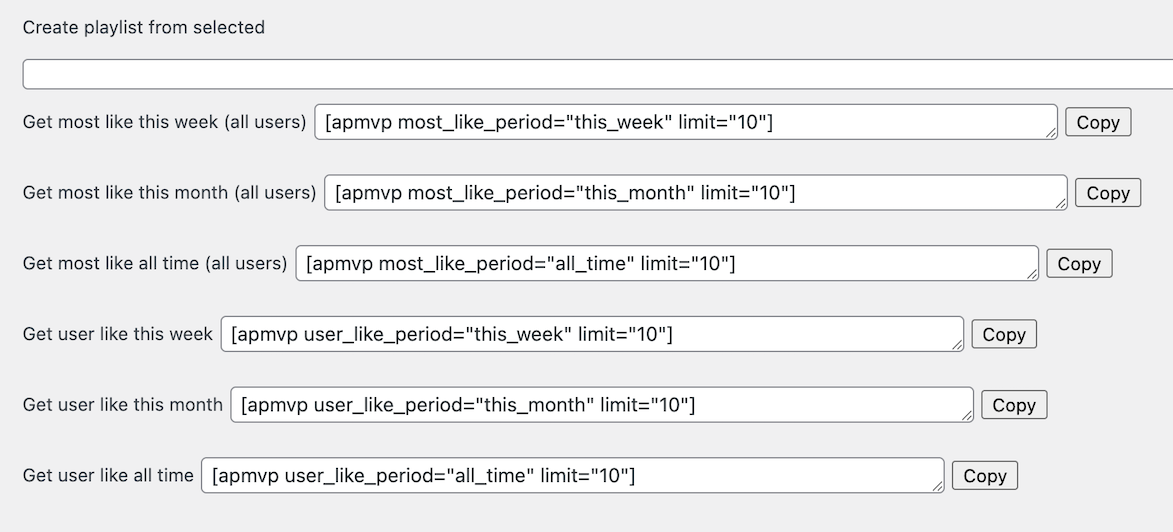This screenshot has width=1173, height=532.
Task: Copy the user like this month shortcode
Action: tap(1013, 405)
